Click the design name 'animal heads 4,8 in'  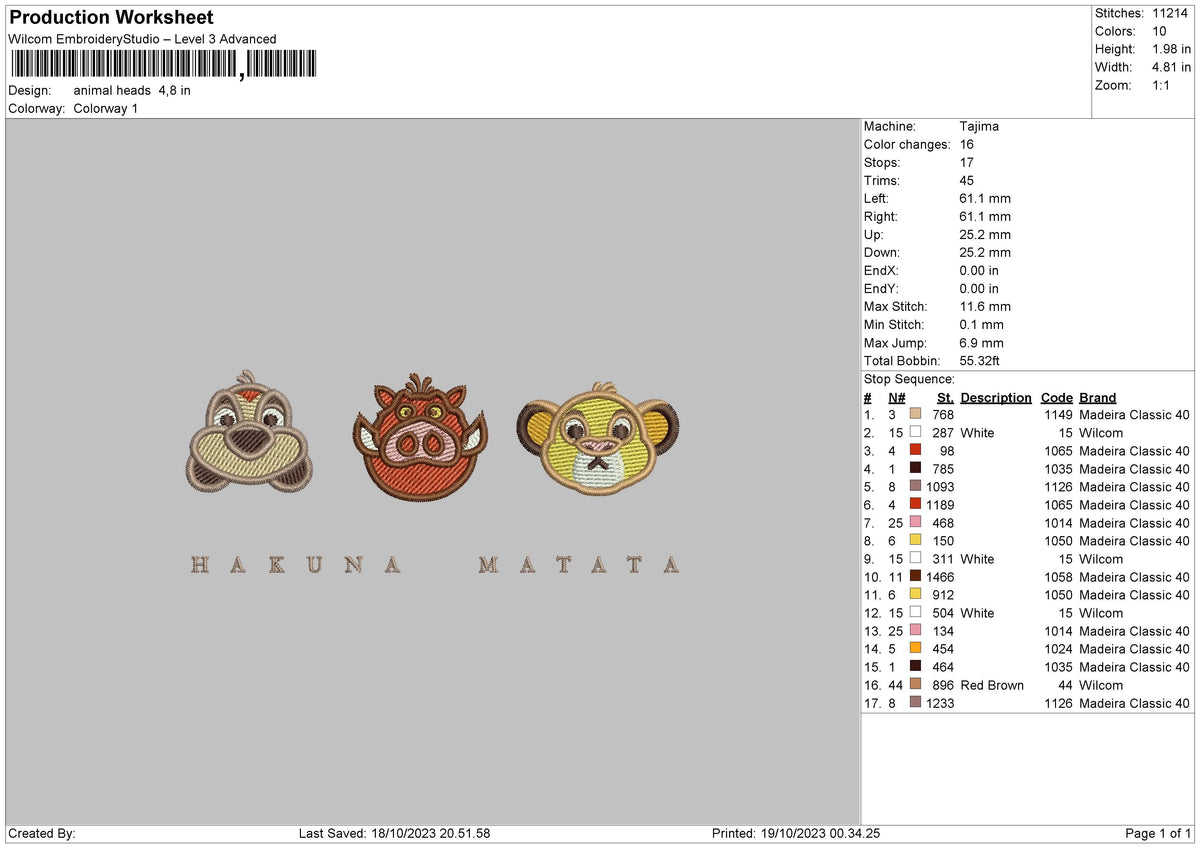[x=132, y=90]
